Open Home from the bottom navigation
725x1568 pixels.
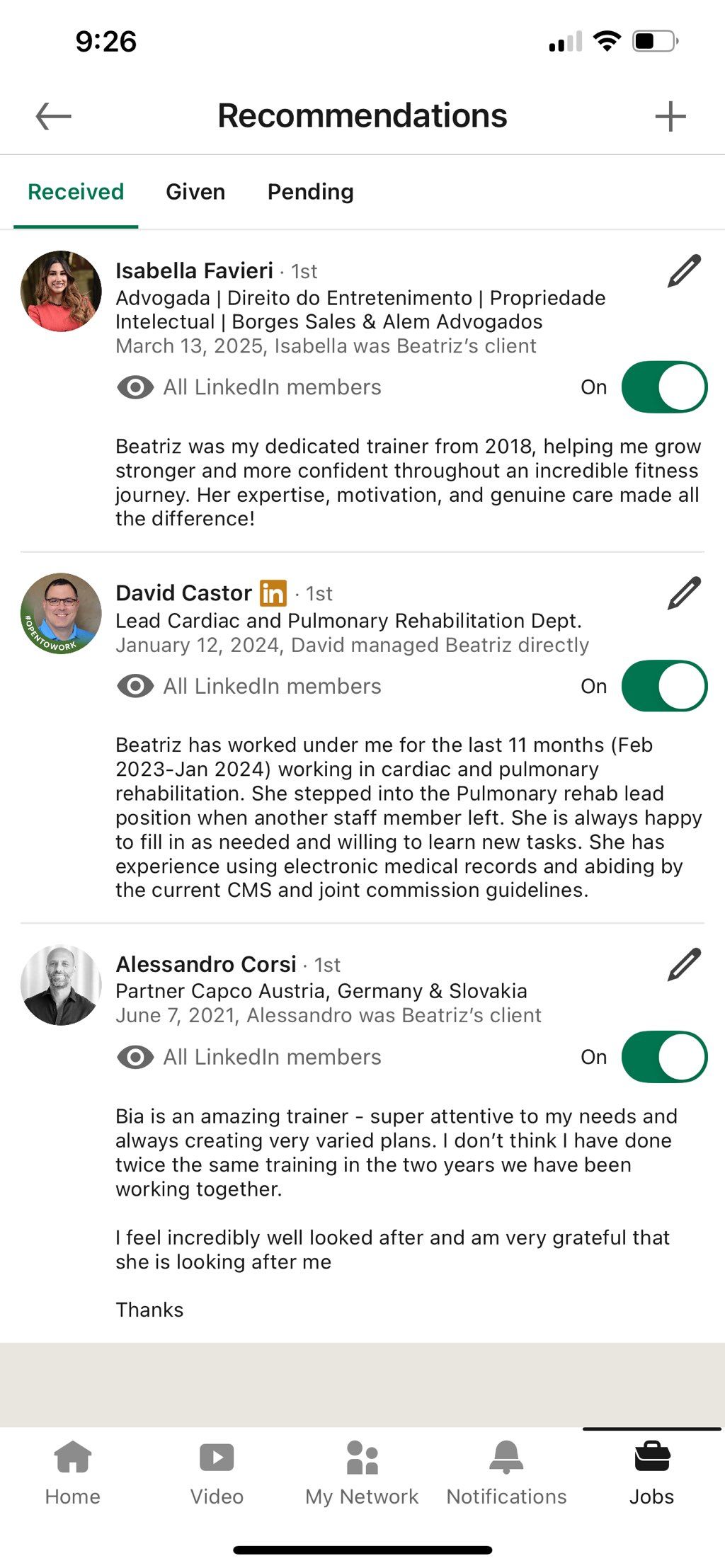point(73,1474)
